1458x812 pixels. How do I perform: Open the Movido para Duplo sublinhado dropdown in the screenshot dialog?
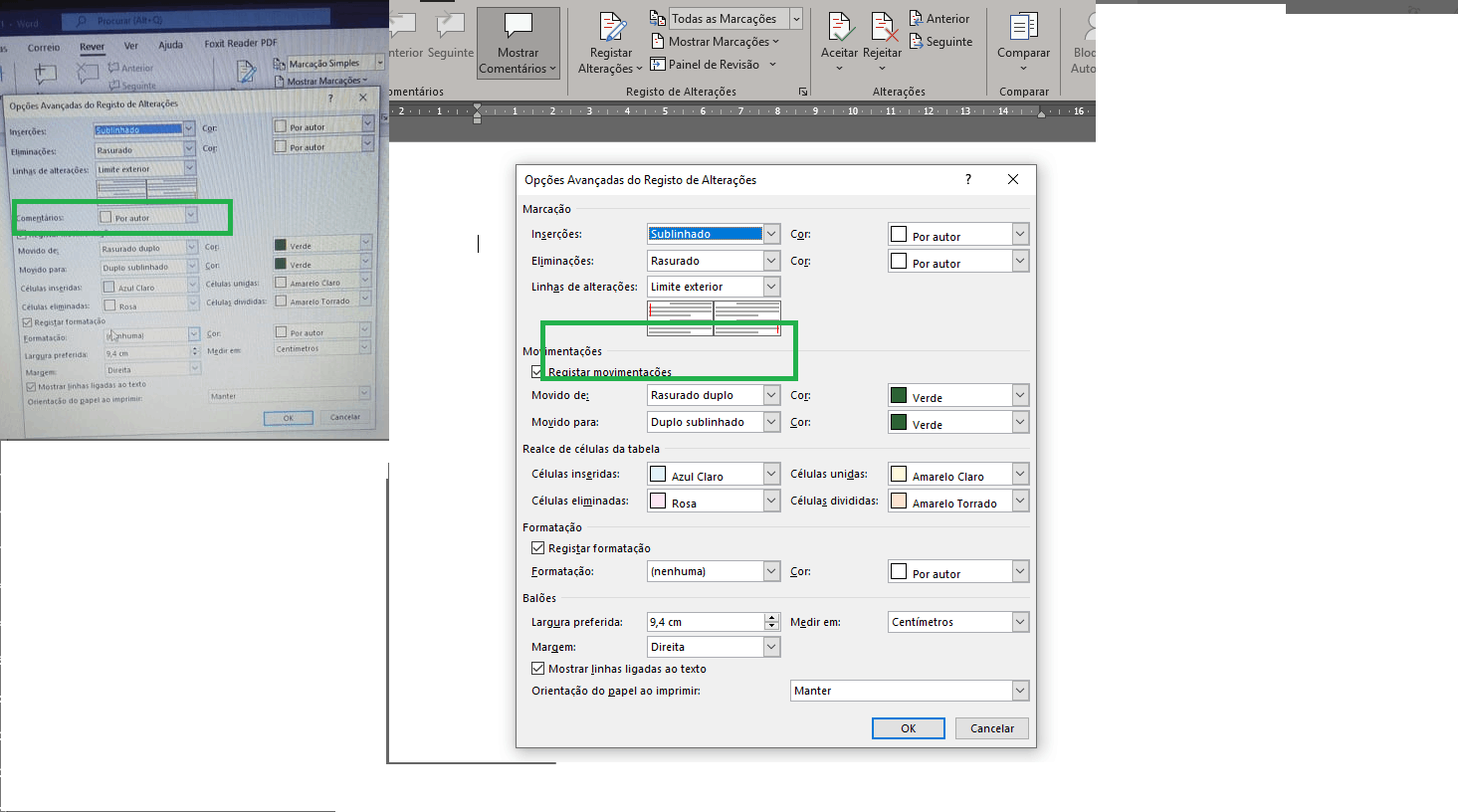pos(771,422)
